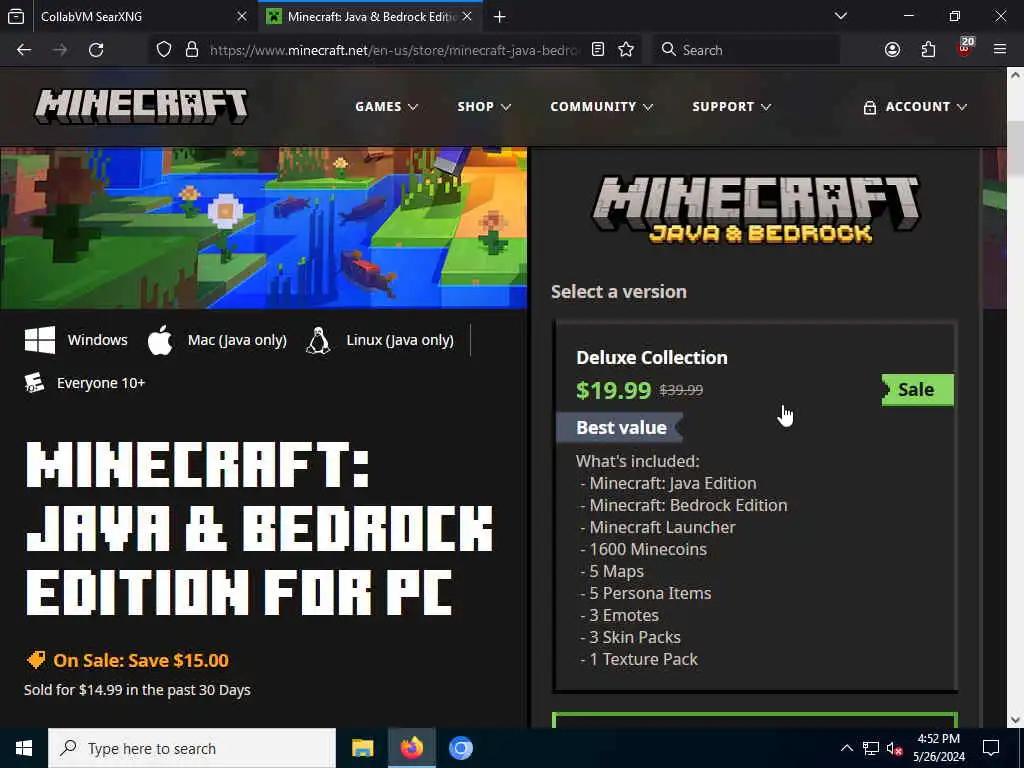
Task: View site security padlock information
Action: click(x=191, y=50)
